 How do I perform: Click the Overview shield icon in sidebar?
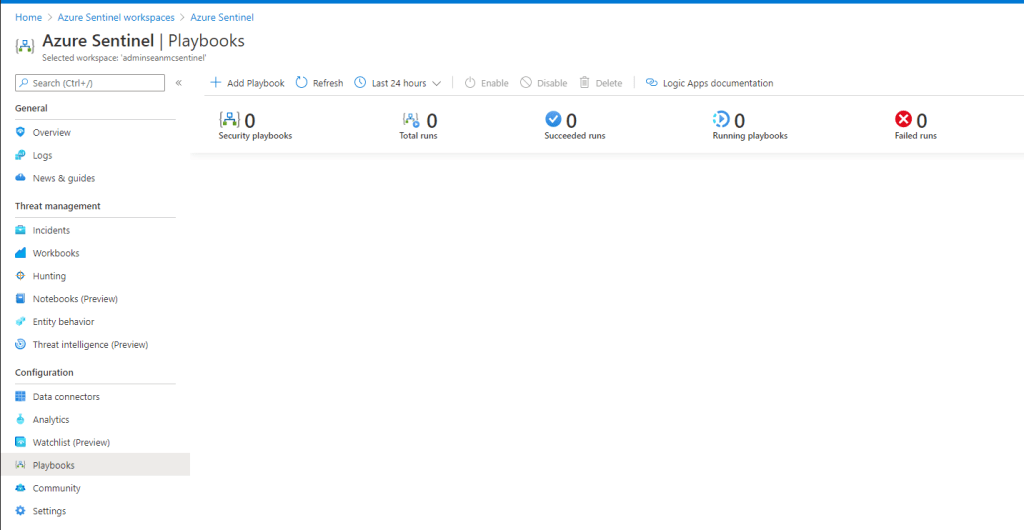[x=21, y=132]
